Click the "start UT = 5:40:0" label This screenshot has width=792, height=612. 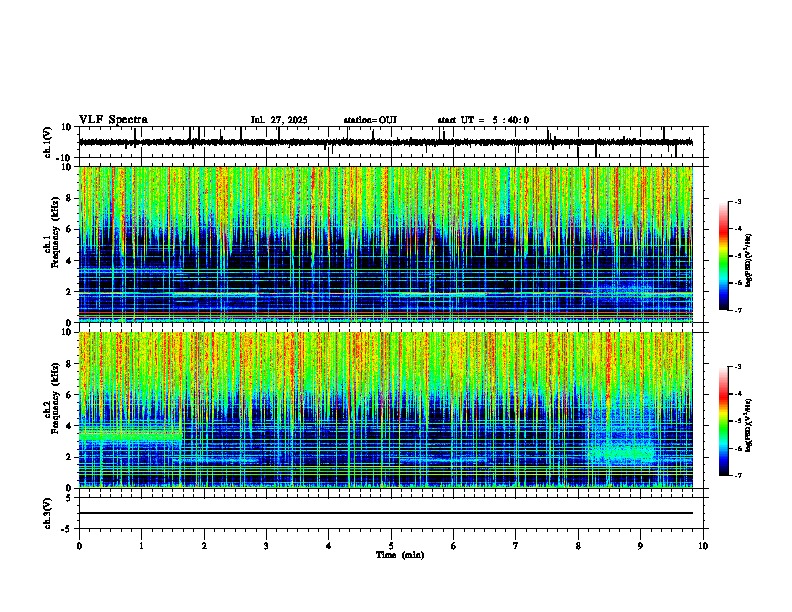point(483,120)
